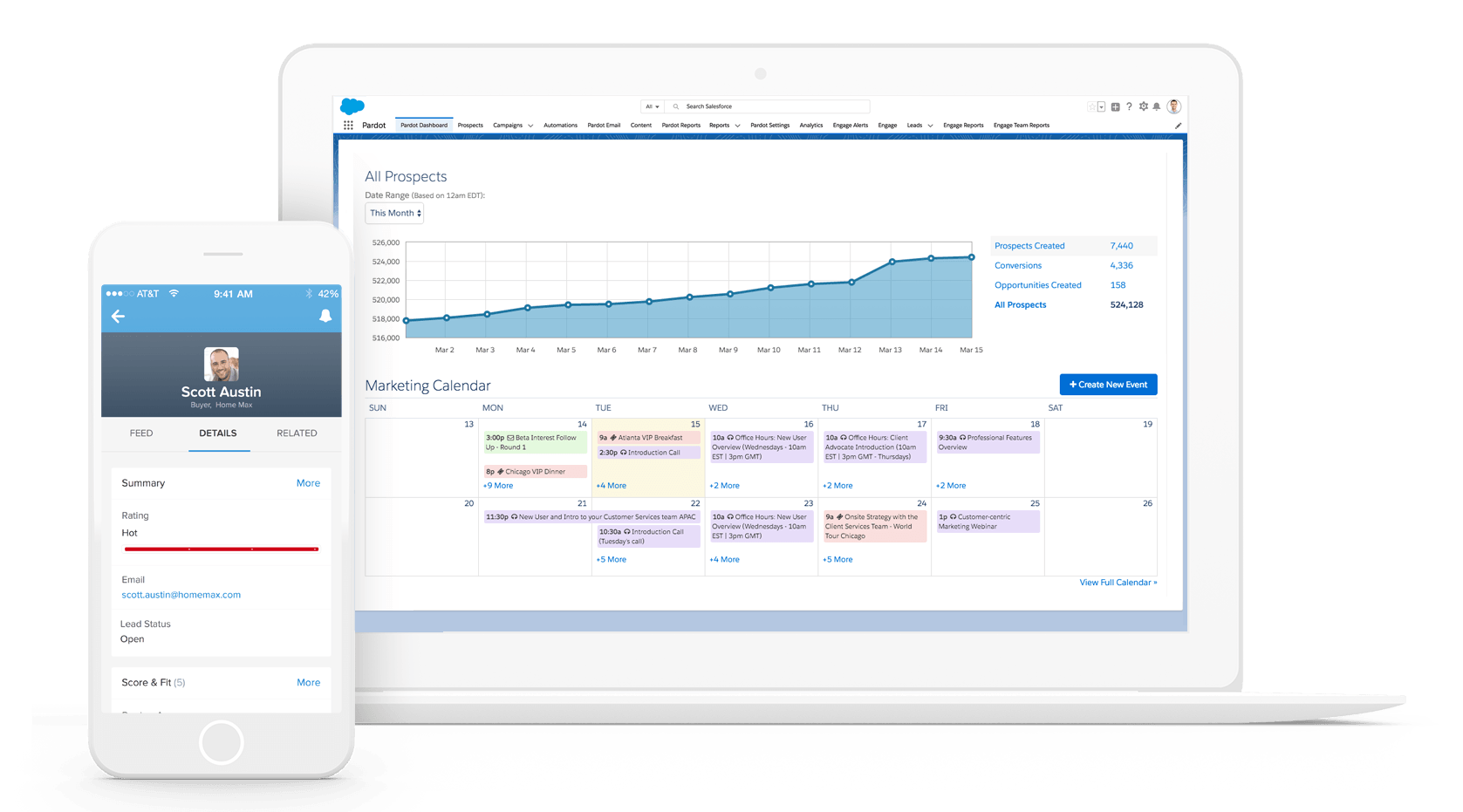Screen dimensions: 1463x812
Task: Click the global actions plus icon
Action: (1115, 107)
